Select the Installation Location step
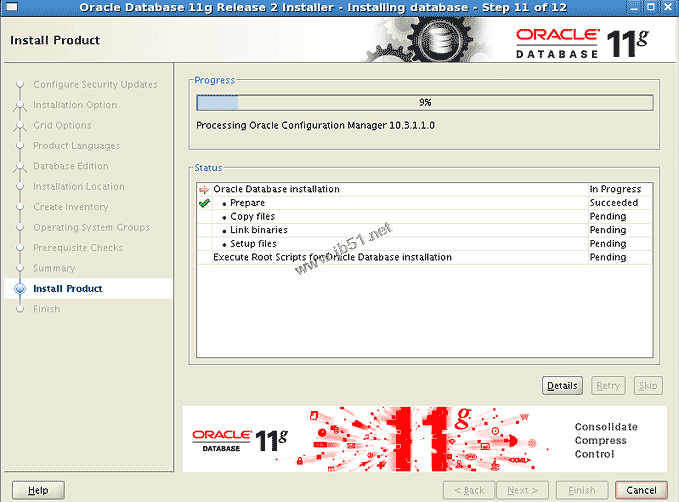Image resolution: width=679 pixels, height=502 pixels. point(79,186)
